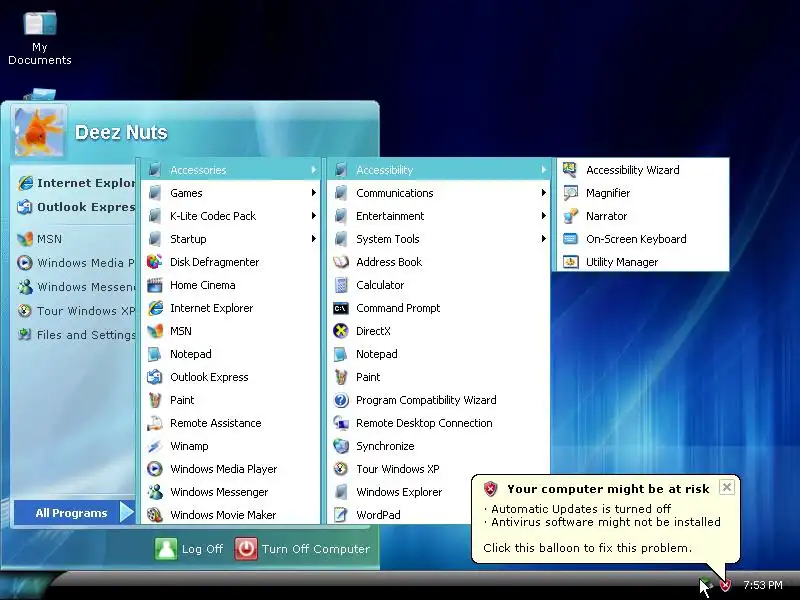
Task: Select Notepad in the Accessories menu
Action: pos(439,354)
